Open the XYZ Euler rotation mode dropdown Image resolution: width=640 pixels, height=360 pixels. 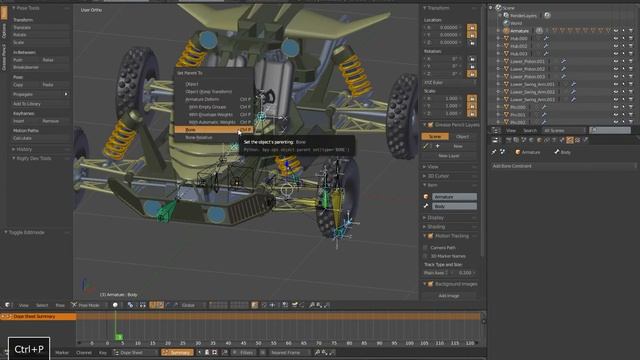pos(450,82)
